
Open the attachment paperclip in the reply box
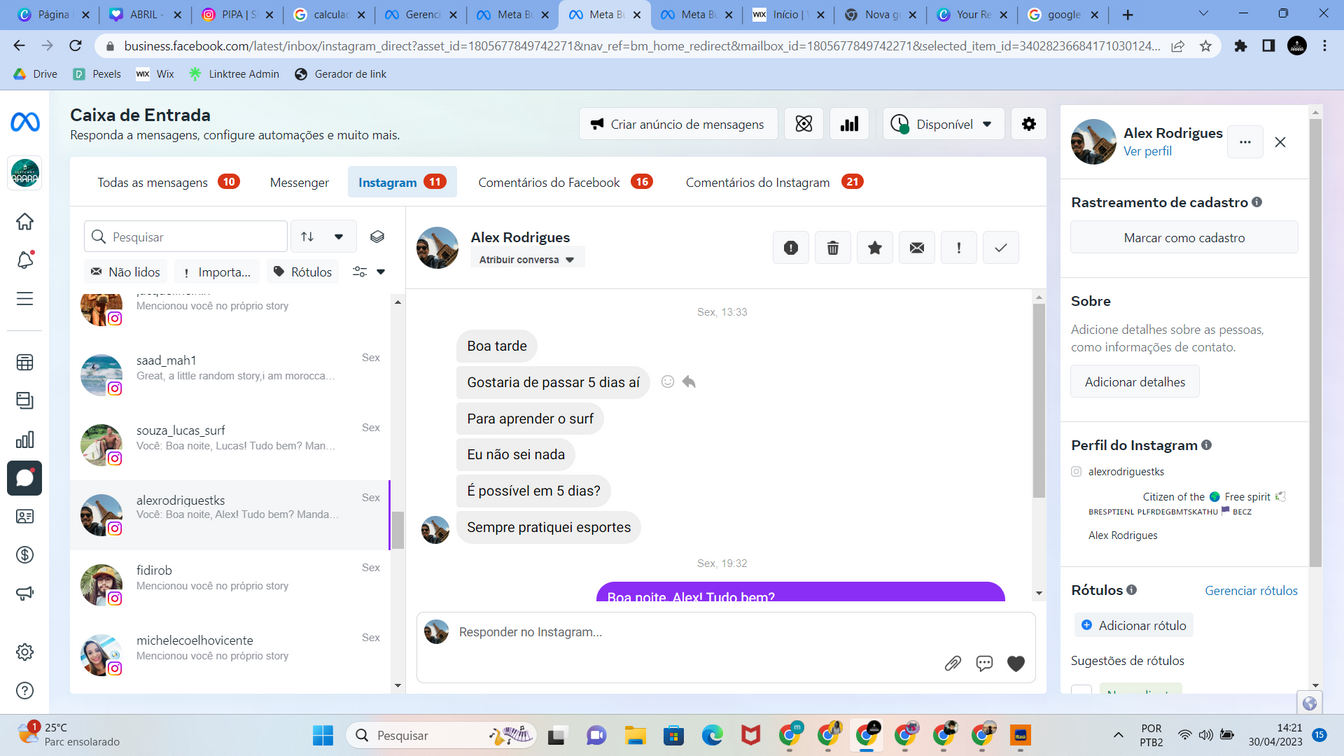pyautogui.click(x=953, y=663)
